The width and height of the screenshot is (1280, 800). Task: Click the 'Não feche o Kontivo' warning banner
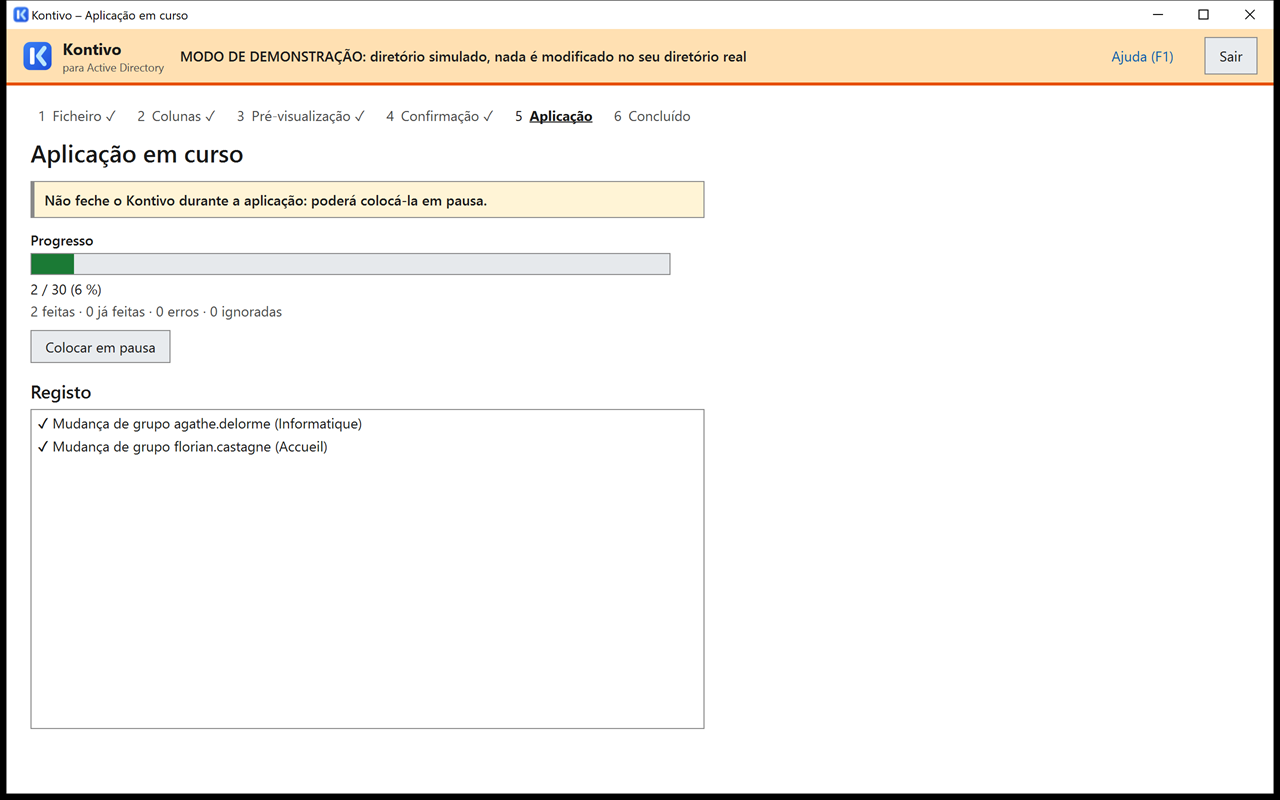coord(367,200)
